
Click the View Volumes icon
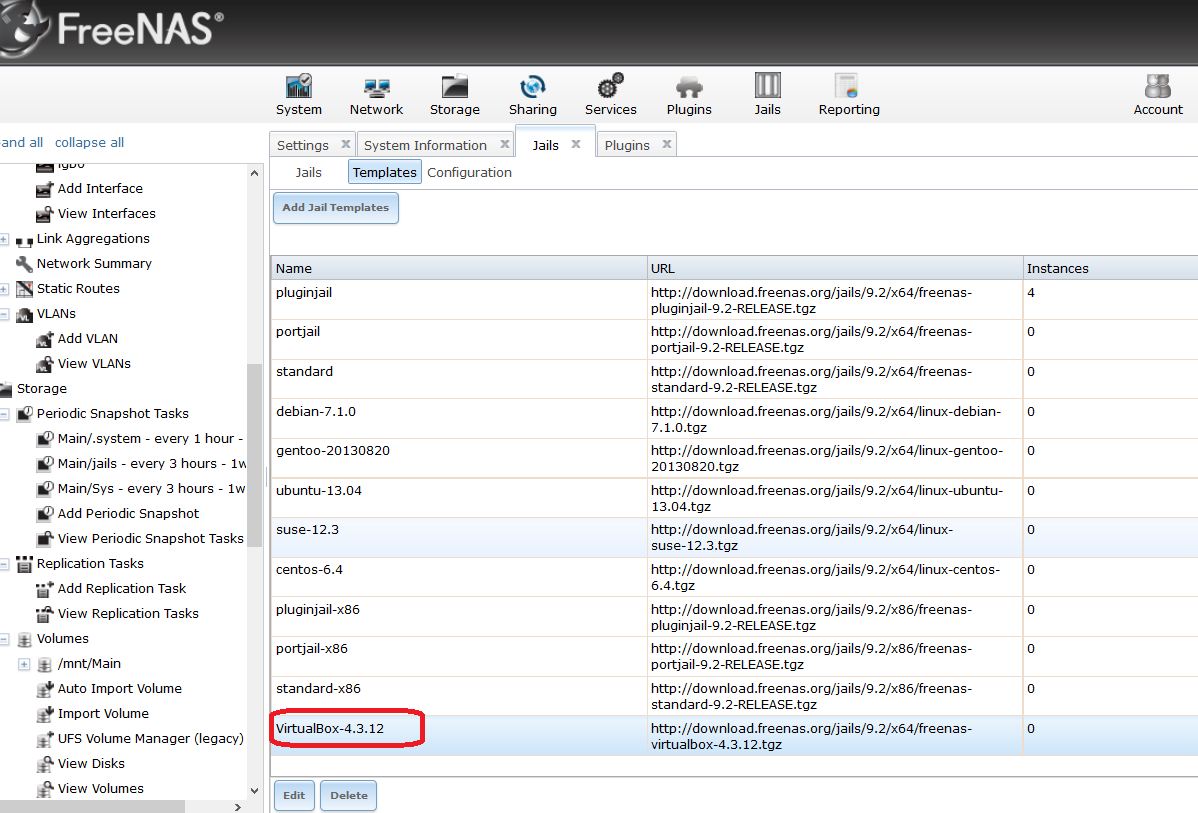[45, 789]
